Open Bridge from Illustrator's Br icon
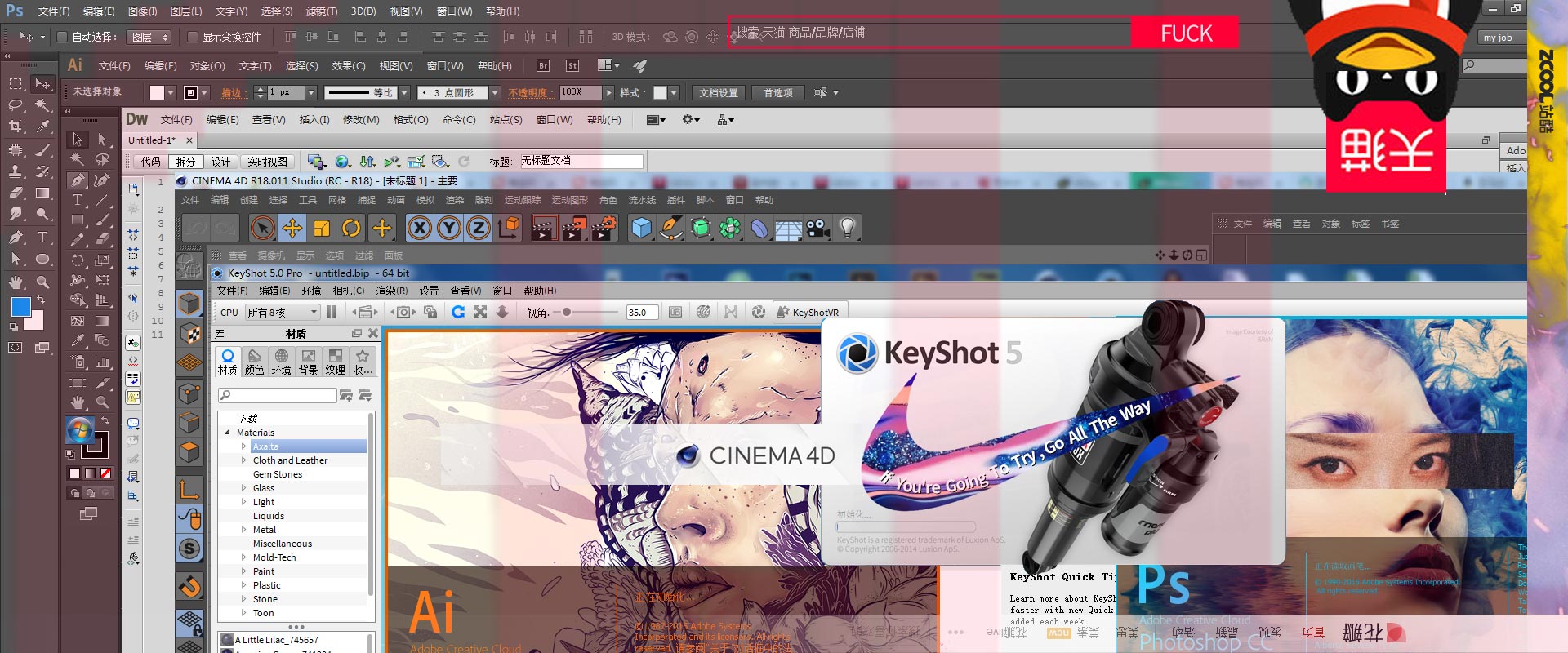Image resolution: width=1568 pixels, height=653 pixels. click(543, 65)
